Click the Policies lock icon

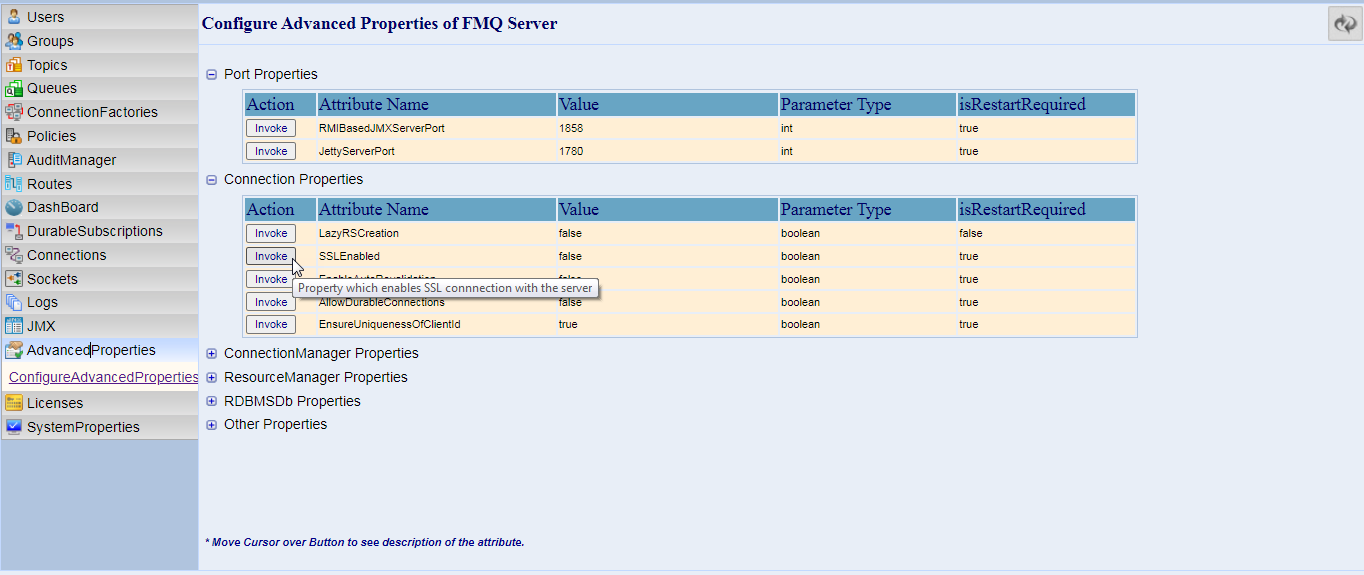[13, 136]
